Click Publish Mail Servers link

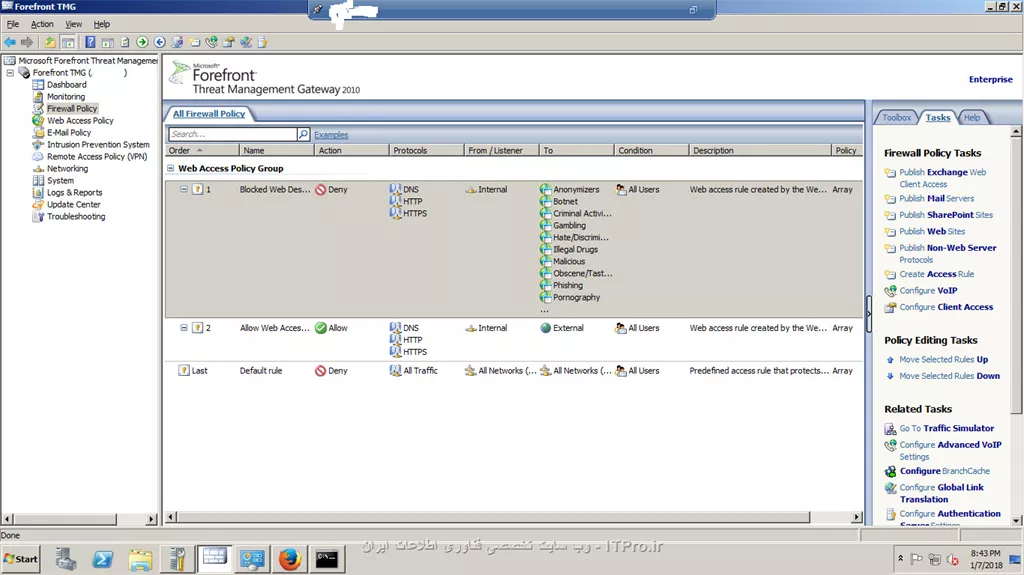pos(936,199)
